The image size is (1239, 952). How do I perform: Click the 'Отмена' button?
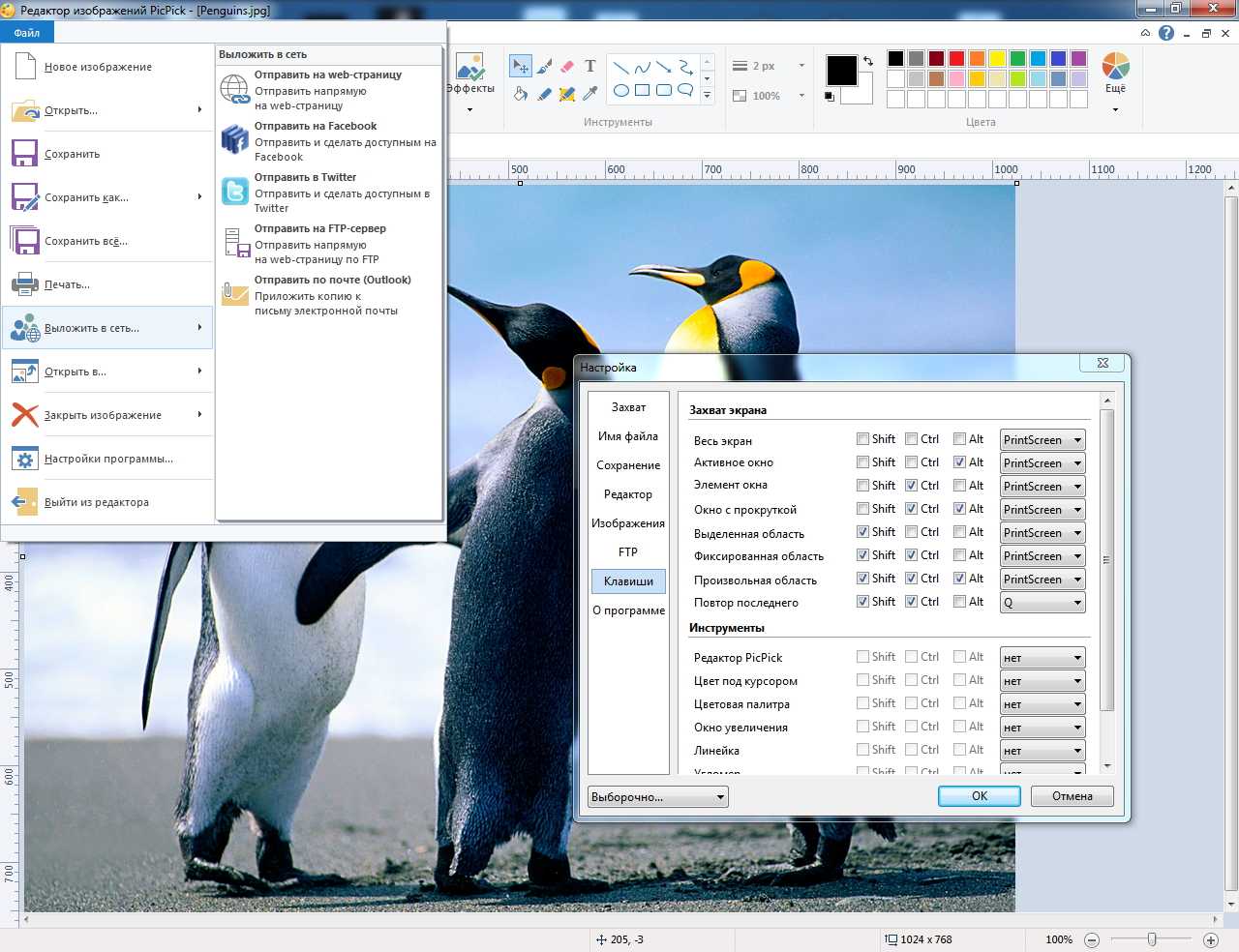[x=1072, y=796]
